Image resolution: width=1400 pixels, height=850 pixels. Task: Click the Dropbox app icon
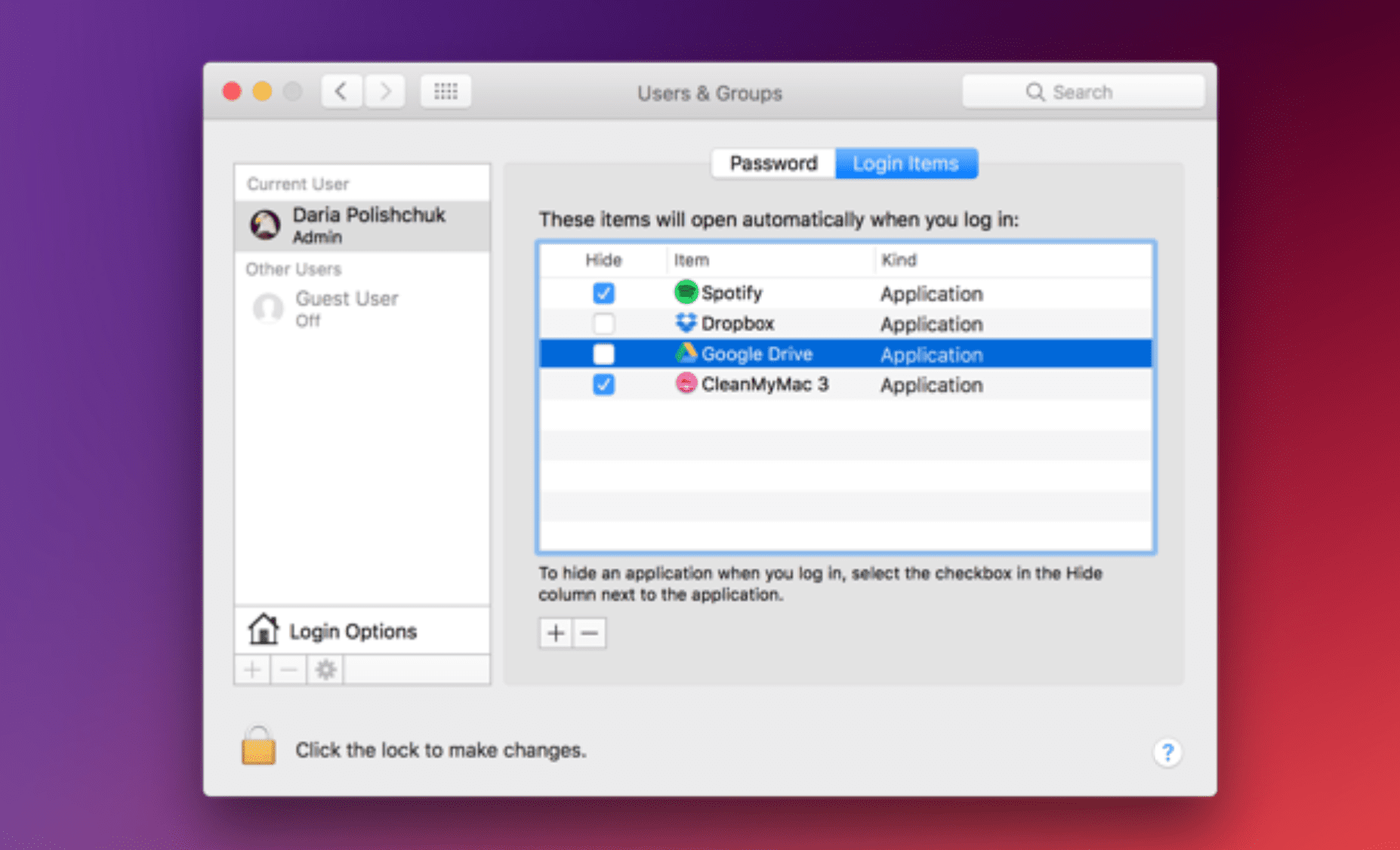click(x=685, y=323)
